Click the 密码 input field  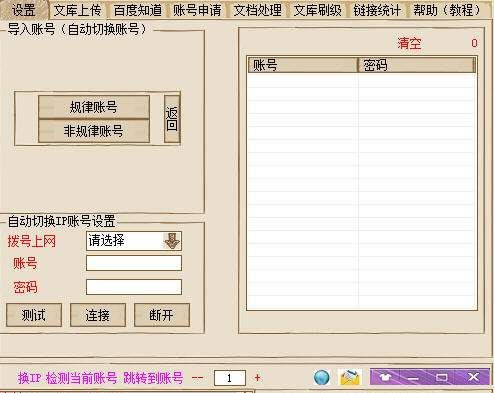point(134,287)
